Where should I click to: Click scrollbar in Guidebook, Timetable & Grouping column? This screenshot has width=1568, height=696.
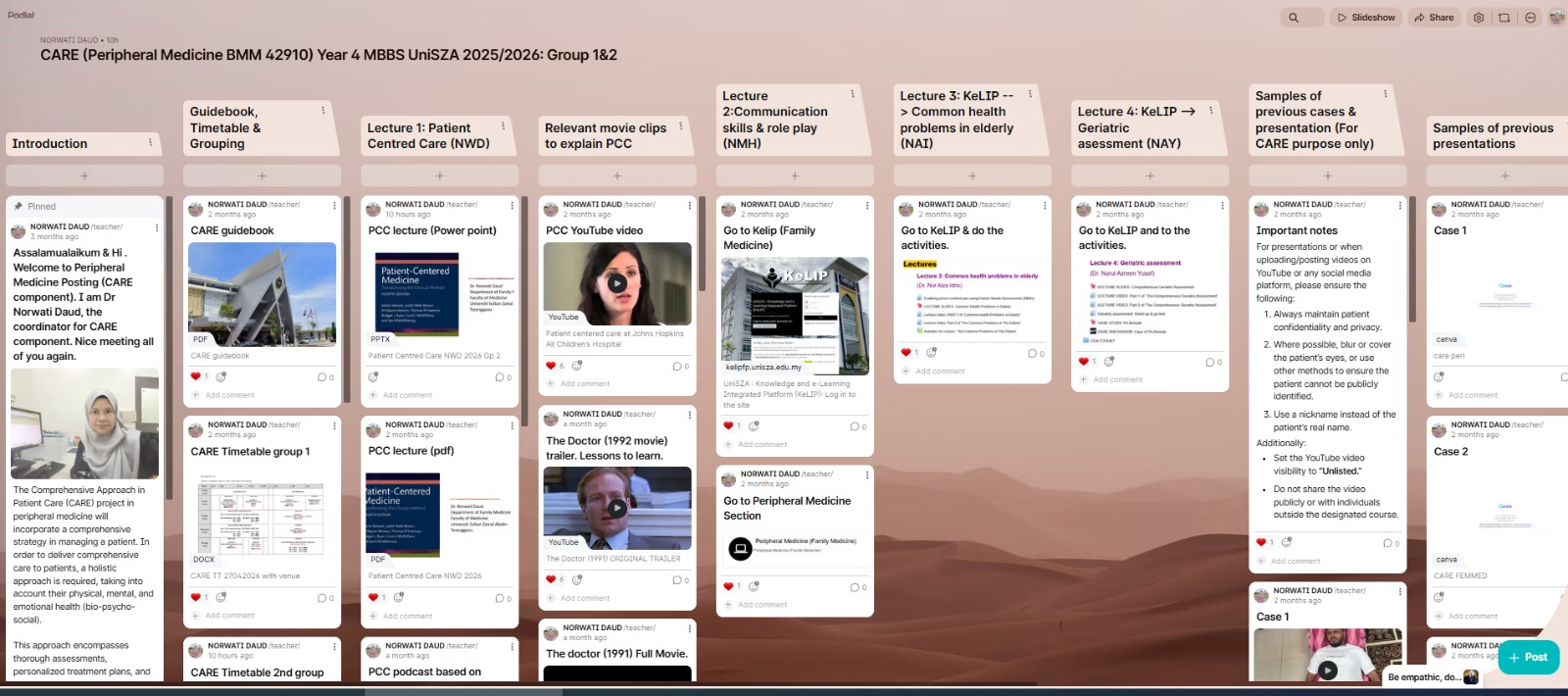(x=347, y=299)
